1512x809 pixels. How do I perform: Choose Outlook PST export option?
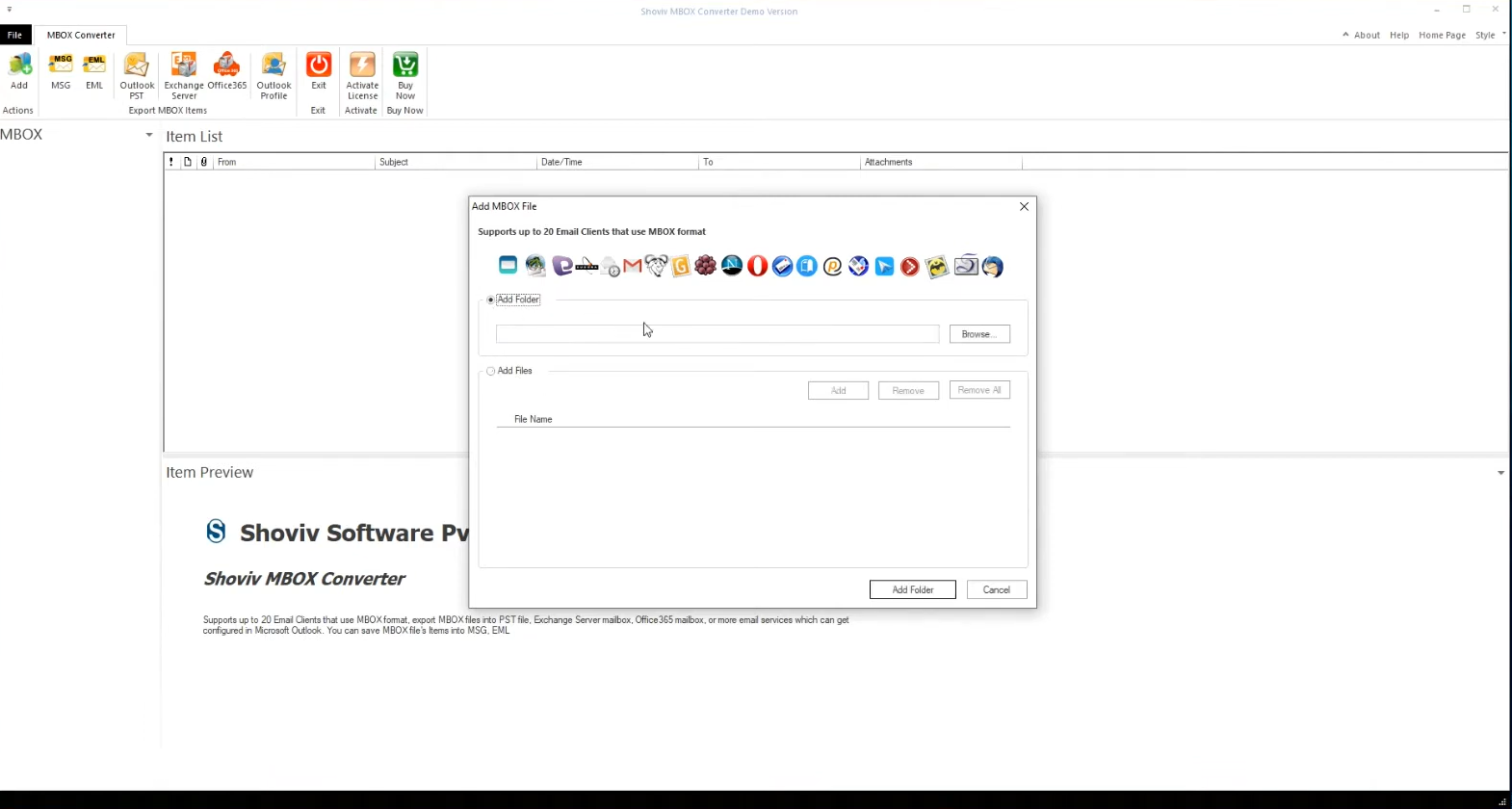[x=137, y=76]
